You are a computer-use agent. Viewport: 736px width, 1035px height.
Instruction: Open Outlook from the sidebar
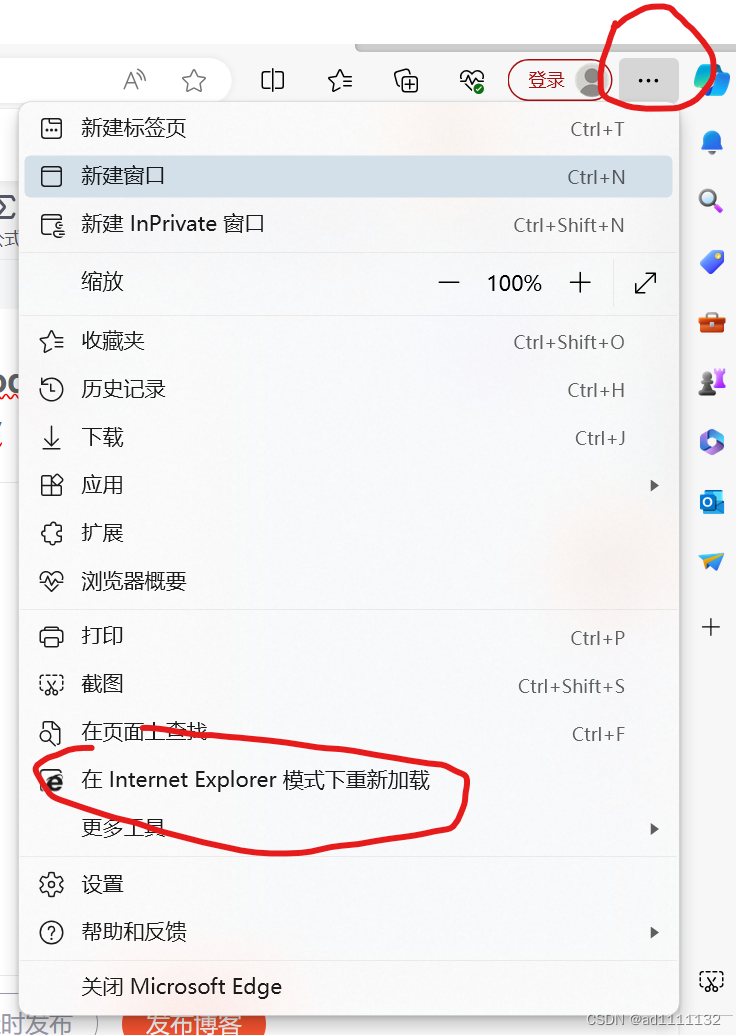click(712, 502)
